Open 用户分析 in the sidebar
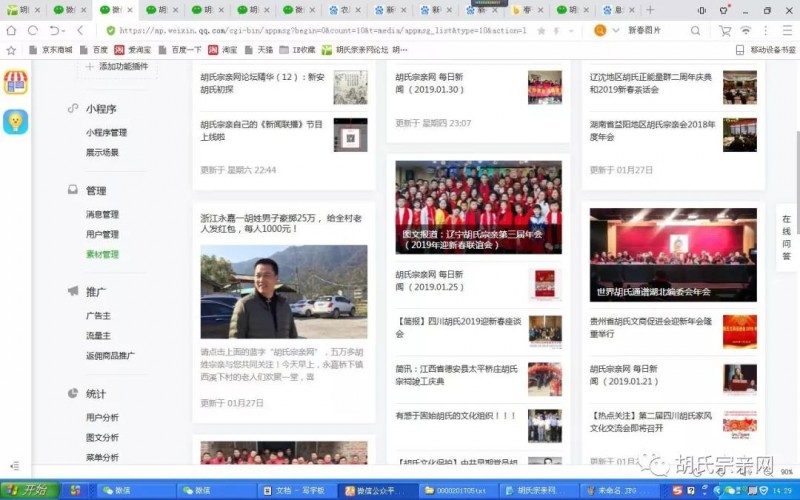800x500 pixels. pos(102,417)
